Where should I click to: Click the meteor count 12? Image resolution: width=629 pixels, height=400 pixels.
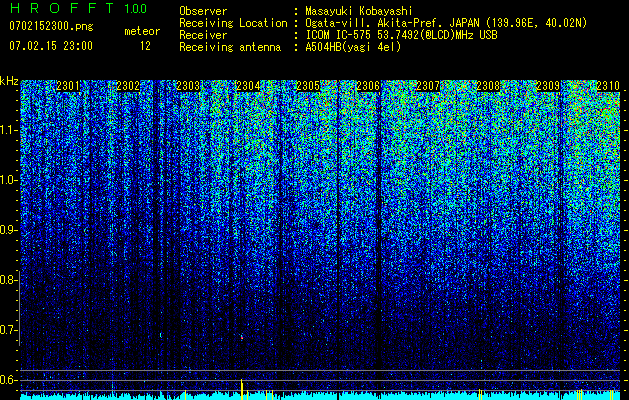coord(145,46)
